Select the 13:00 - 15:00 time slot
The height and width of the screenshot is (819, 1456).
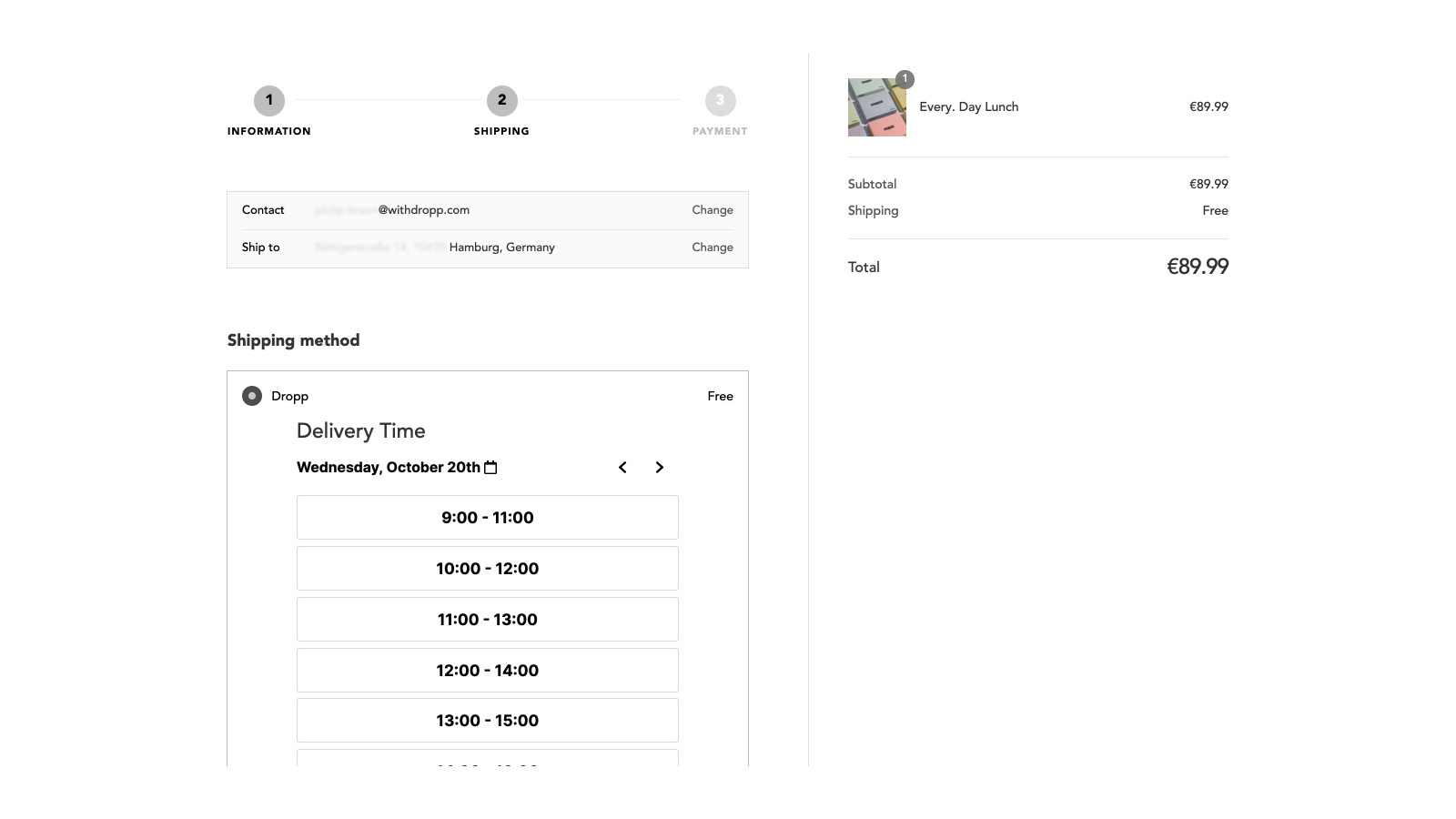tap(487, 721)
